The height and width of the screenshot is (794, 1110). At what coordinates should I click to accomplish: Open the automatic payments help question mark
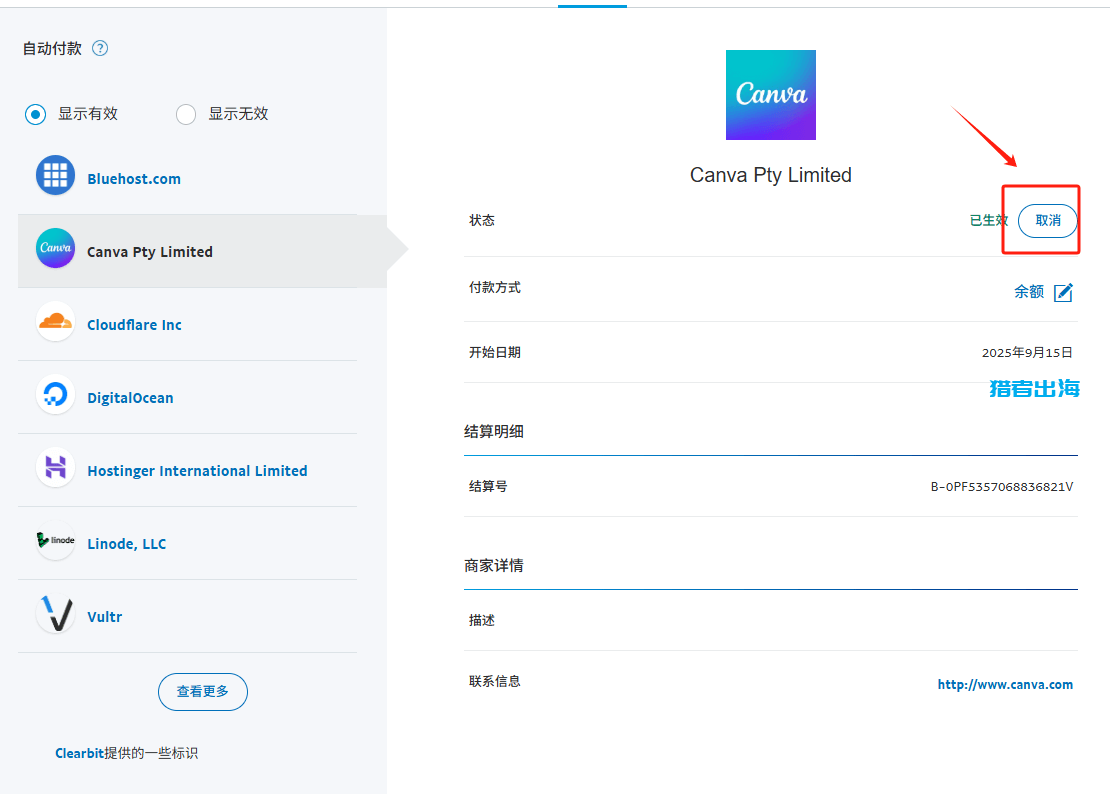(x=101, y=48)
